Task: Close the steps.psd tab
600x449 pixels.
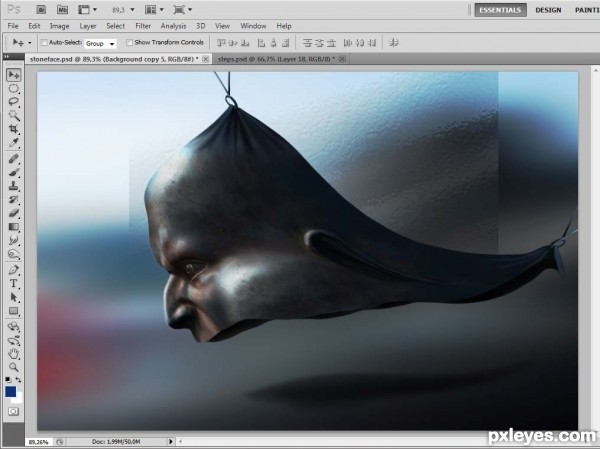Action: click(342, 59)
